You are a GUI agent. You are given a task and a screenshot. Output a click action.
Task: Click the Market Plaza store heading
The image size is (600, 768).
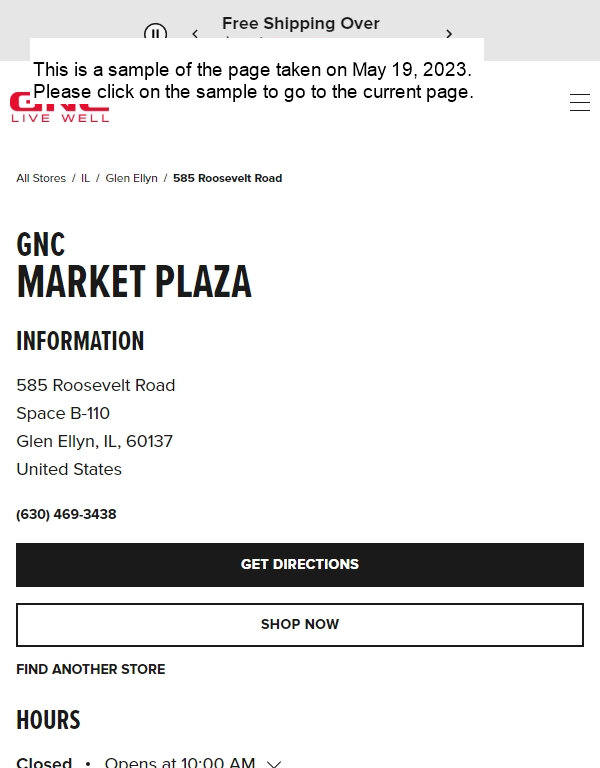134,281
